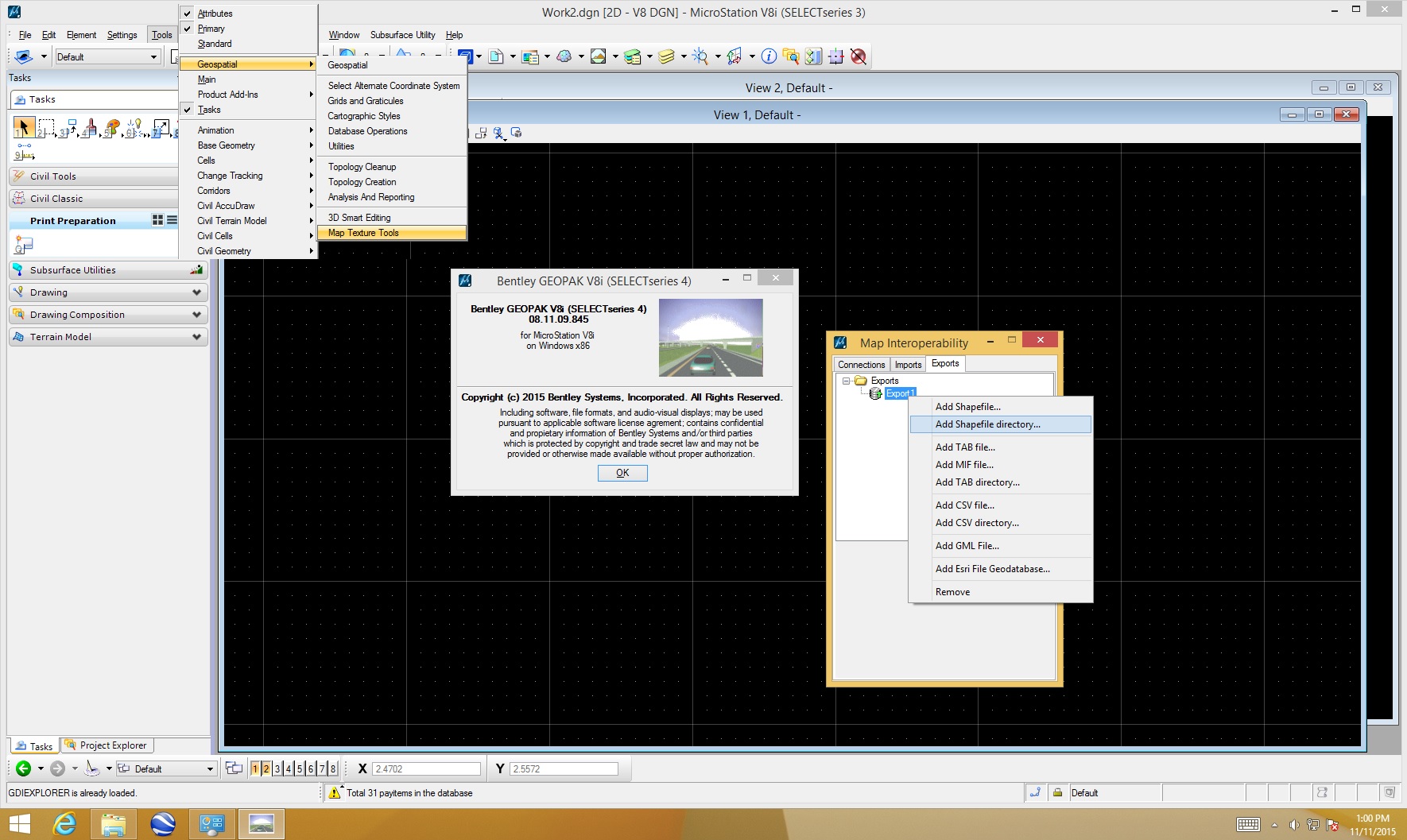Screen dimensions: 1407x840
Task: Click the Models document toolbar icon
Action: point(496,56)
